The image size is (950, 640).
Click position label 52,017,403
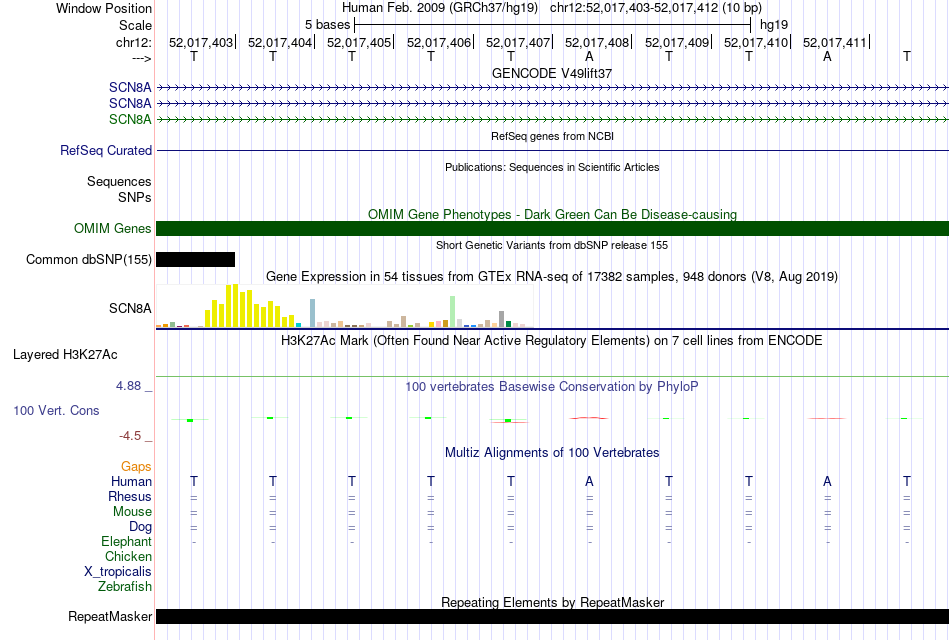pyautogui.click(x=201, y=42)
